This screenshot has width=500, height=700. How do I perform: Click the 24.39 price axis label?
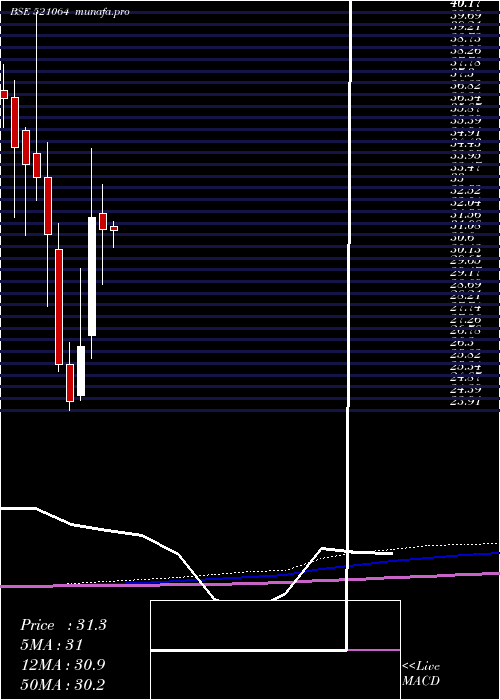point(465,390)
